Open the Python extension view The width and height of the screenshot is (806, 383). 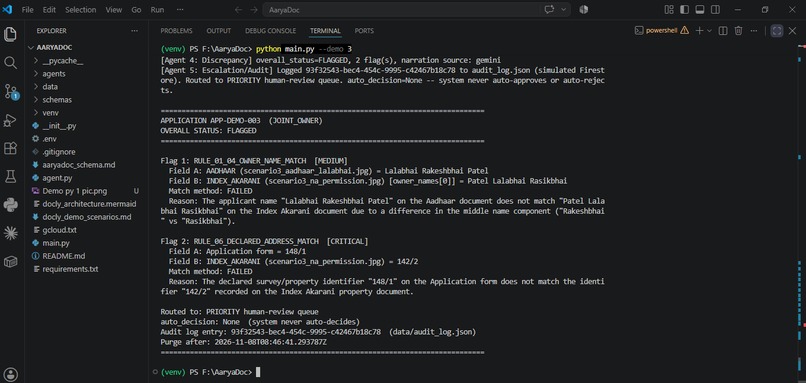click(x=10, y=205)
